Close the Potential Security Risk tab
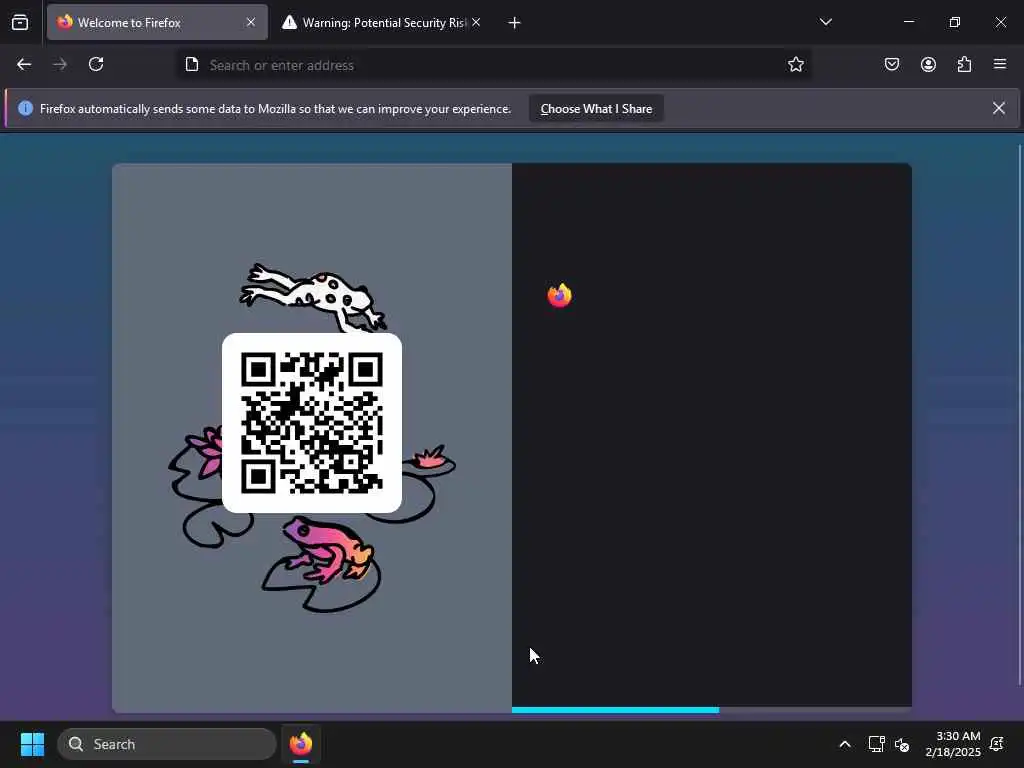 point(477,23)
